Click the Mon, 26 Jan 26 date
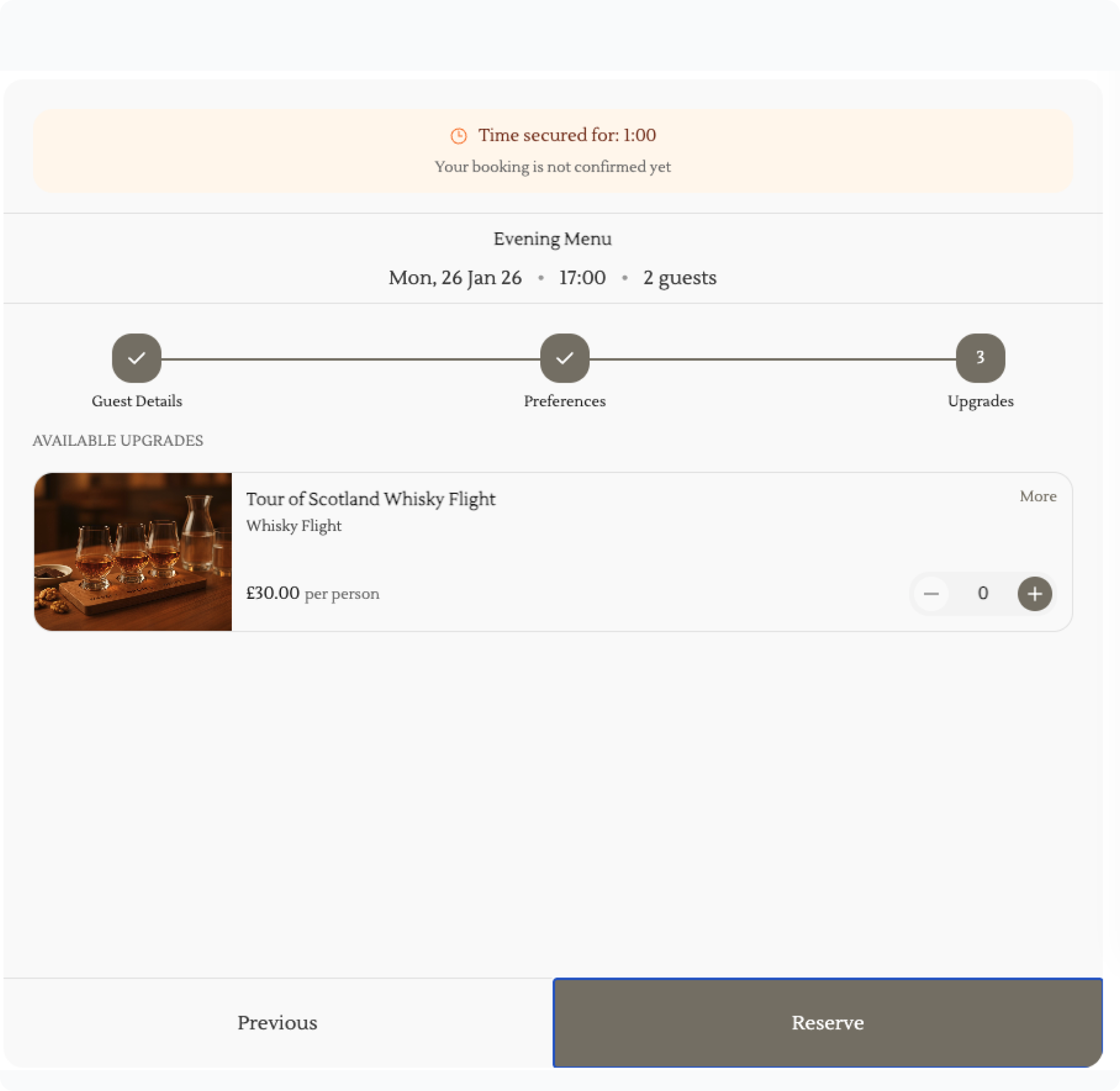The height and width of the screenshot is (1091, 1120). click(x=454, y=278)
